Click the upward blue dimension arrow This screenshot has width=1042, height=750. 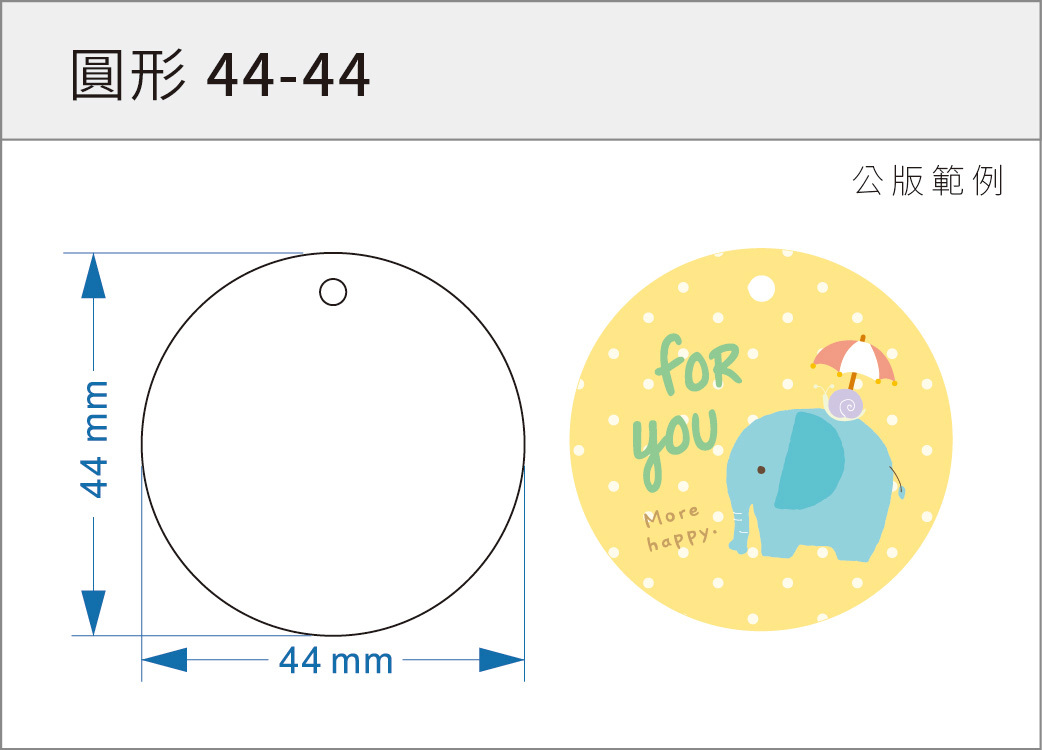pos(93,278)
